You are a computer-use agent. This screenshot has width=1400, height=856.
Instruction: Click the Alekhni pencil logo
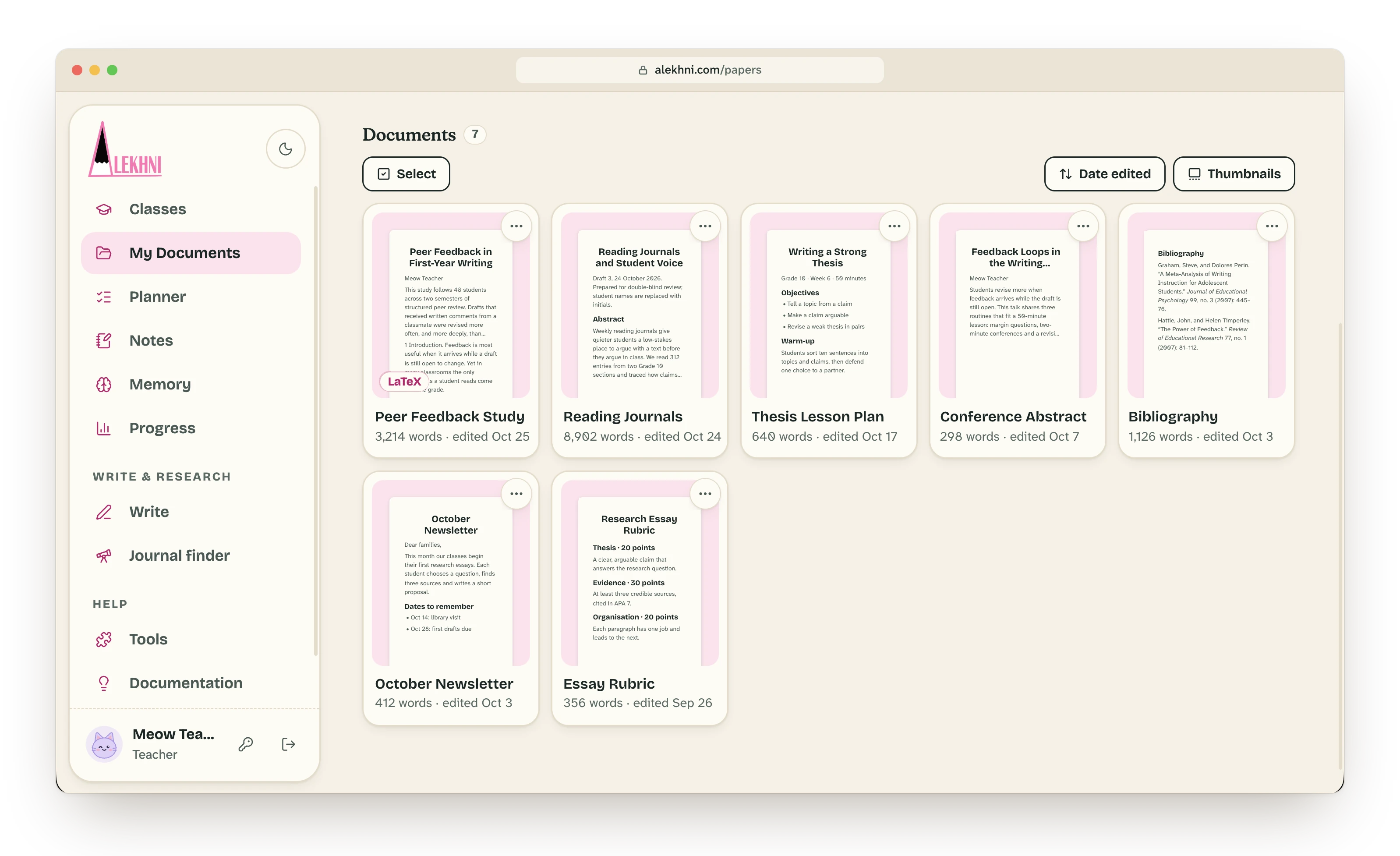(125, 149)
